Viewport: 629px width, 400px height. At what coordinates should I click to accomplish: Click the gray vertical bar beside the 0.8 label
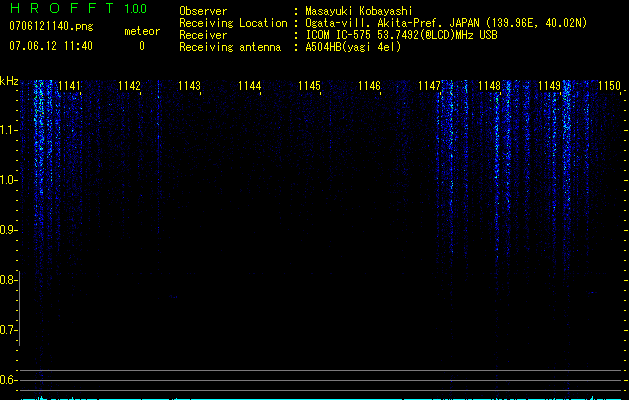click(19, 308)
